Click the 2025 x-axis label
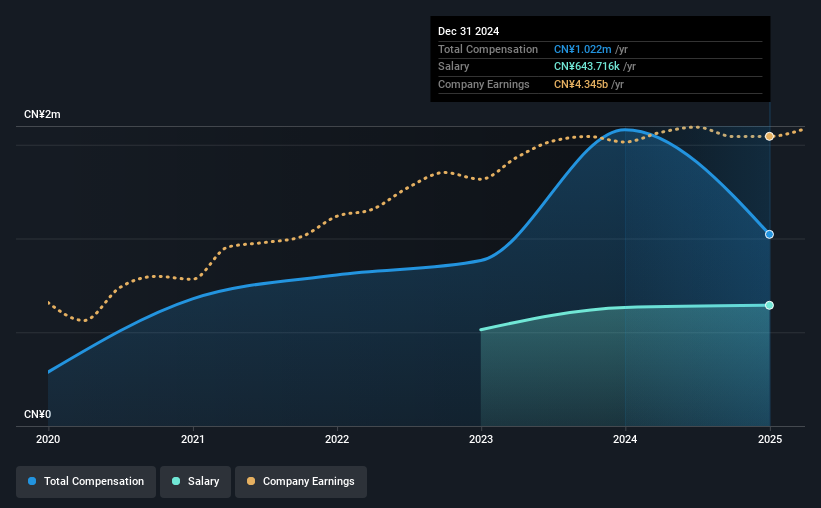Image resolution: width=821 pixels, height=508 pixels. click(770, 439)
